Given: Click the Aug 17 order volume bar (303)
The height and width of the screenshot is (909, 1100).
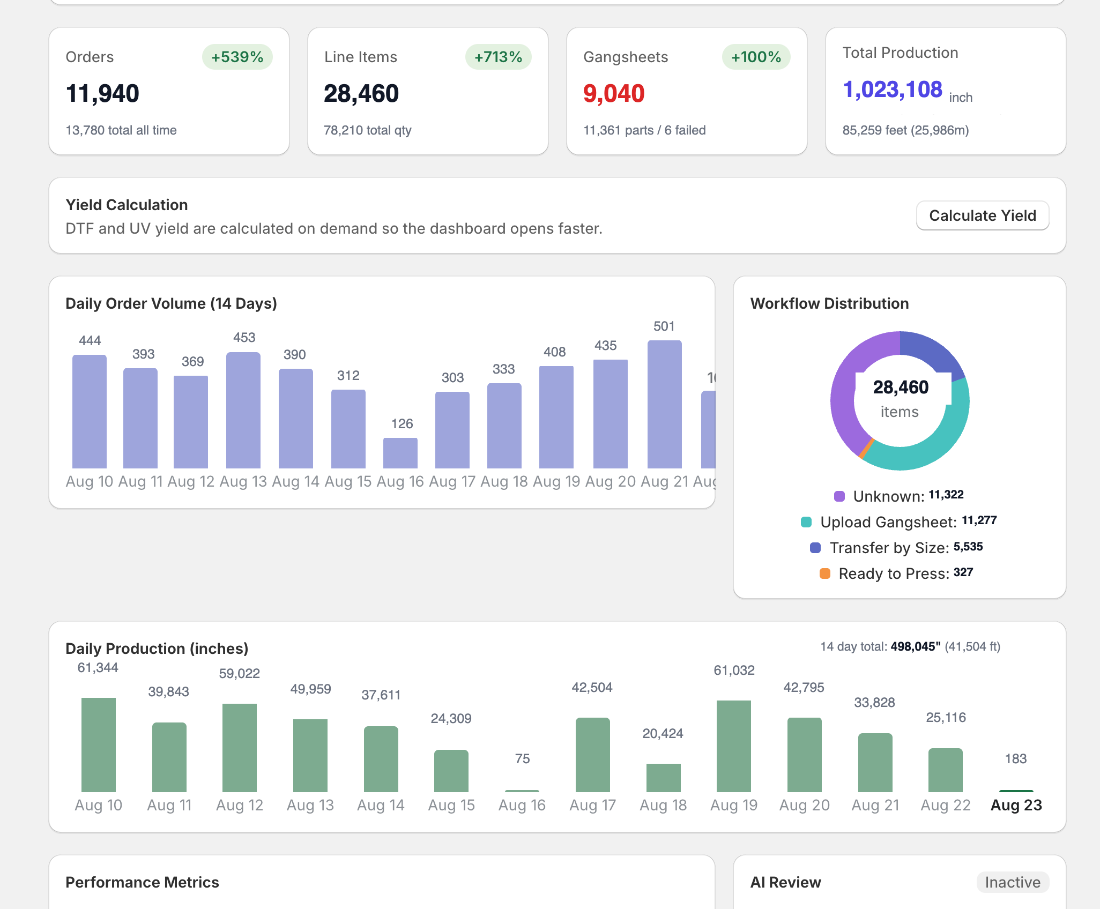Looking at the screenshot, I should point(452,430).
